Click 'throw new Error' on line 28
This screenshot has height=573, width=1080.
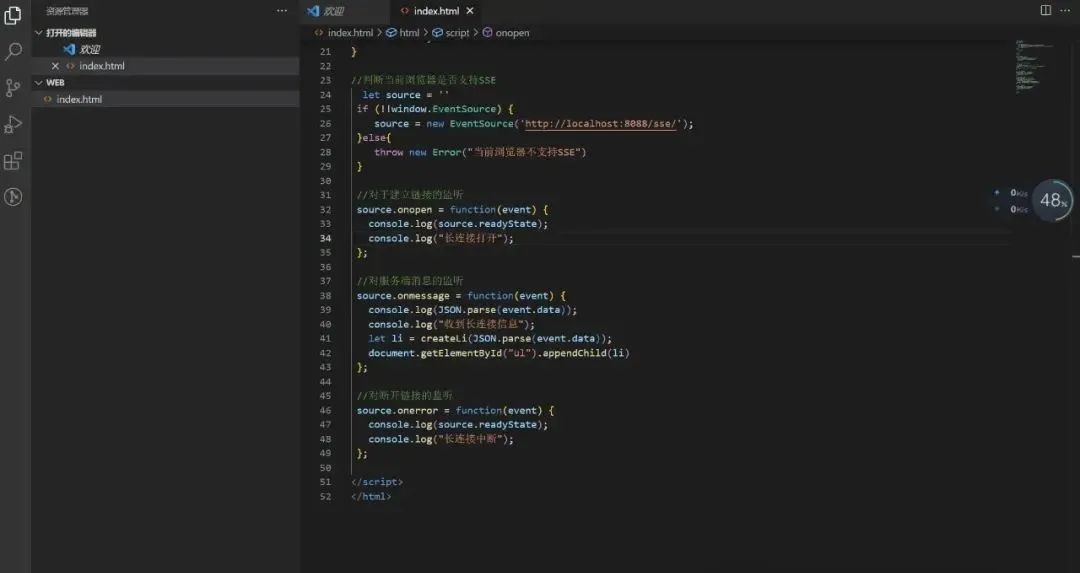point(417,152)
